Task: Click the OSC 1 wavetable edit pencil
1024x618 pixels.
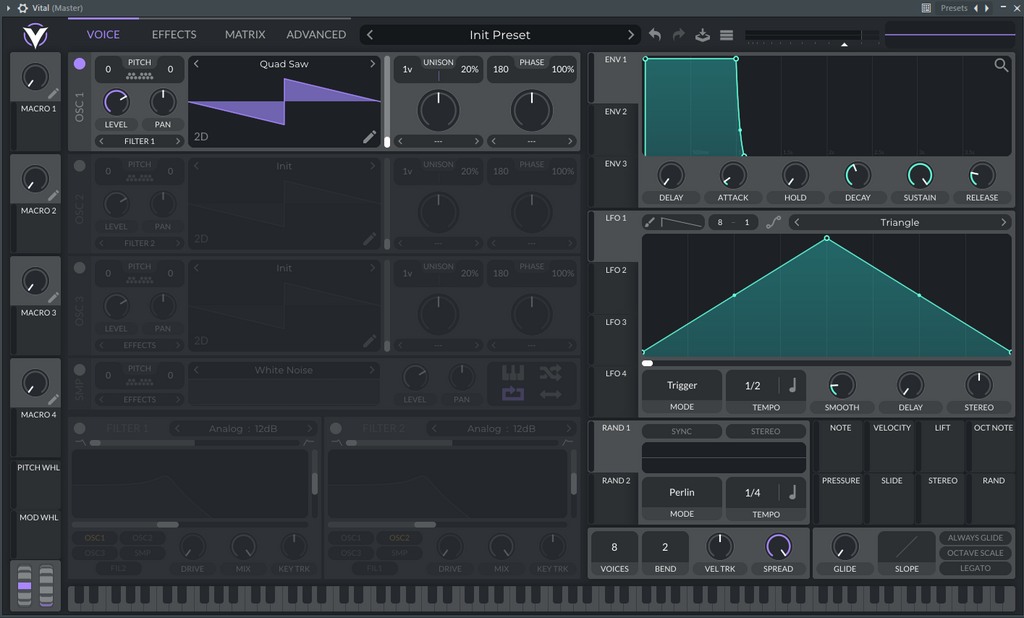Action: pos(370,136)
